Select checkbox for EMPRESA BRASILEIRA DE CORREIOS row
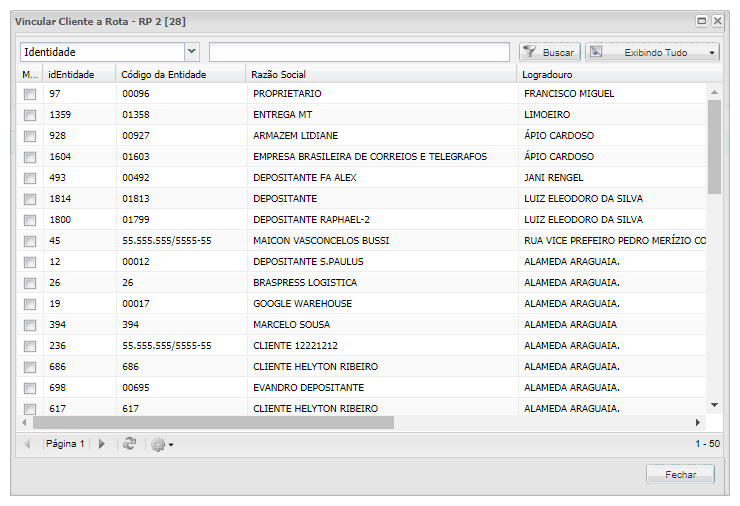This screenshot has width=740, height=506. (30, 157)
